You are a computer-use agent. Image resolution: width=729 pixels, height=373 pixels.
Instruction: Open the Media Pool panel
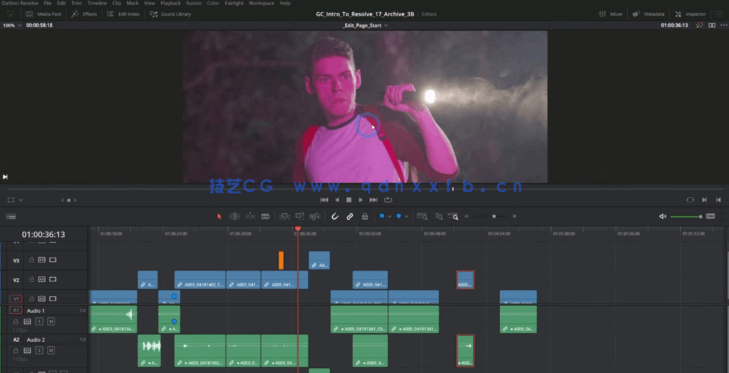click(43, 14)
